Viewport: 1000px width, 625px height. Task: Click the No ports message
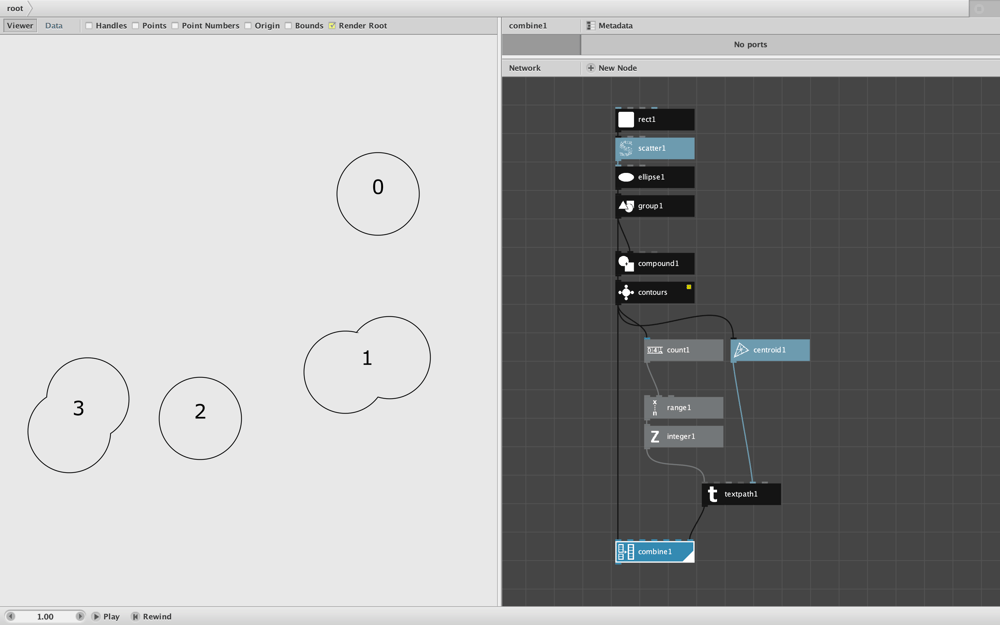pos(750,45)
